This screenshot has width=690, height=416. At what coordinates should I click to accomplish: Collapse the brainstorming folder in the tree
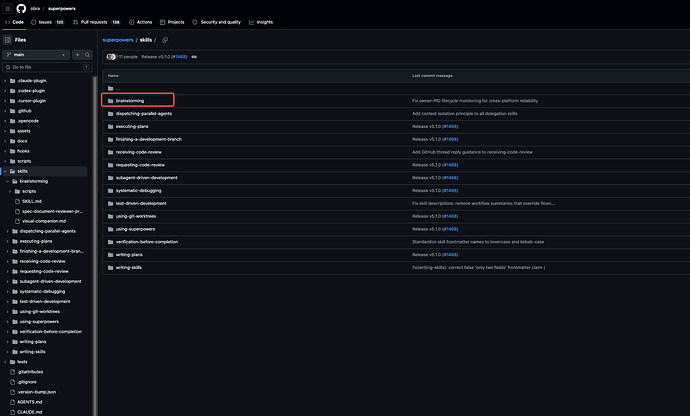coord(7,181)
